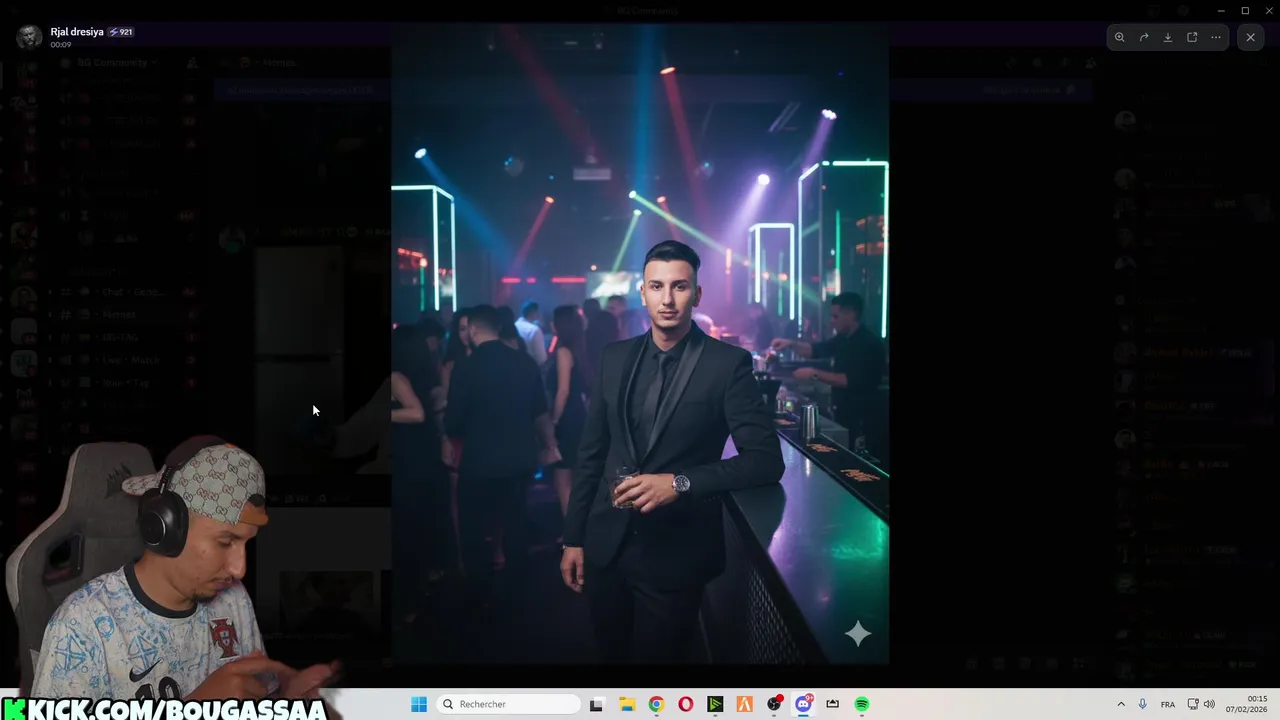The width and height of the screenshot is (1280, 720).
Task: Open the app icon next to Discord in taskbar
Action: [x=832, y=704]
